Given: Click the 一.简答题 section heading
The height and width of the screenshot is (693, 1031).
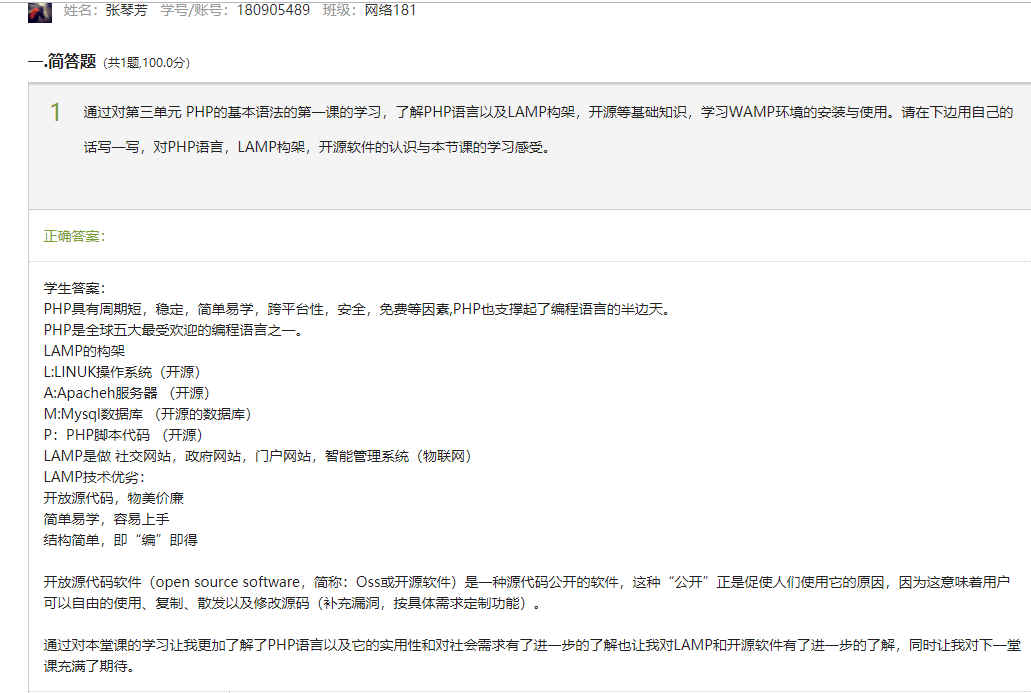Looking at the screenshot, I should (x=62, y=61).
